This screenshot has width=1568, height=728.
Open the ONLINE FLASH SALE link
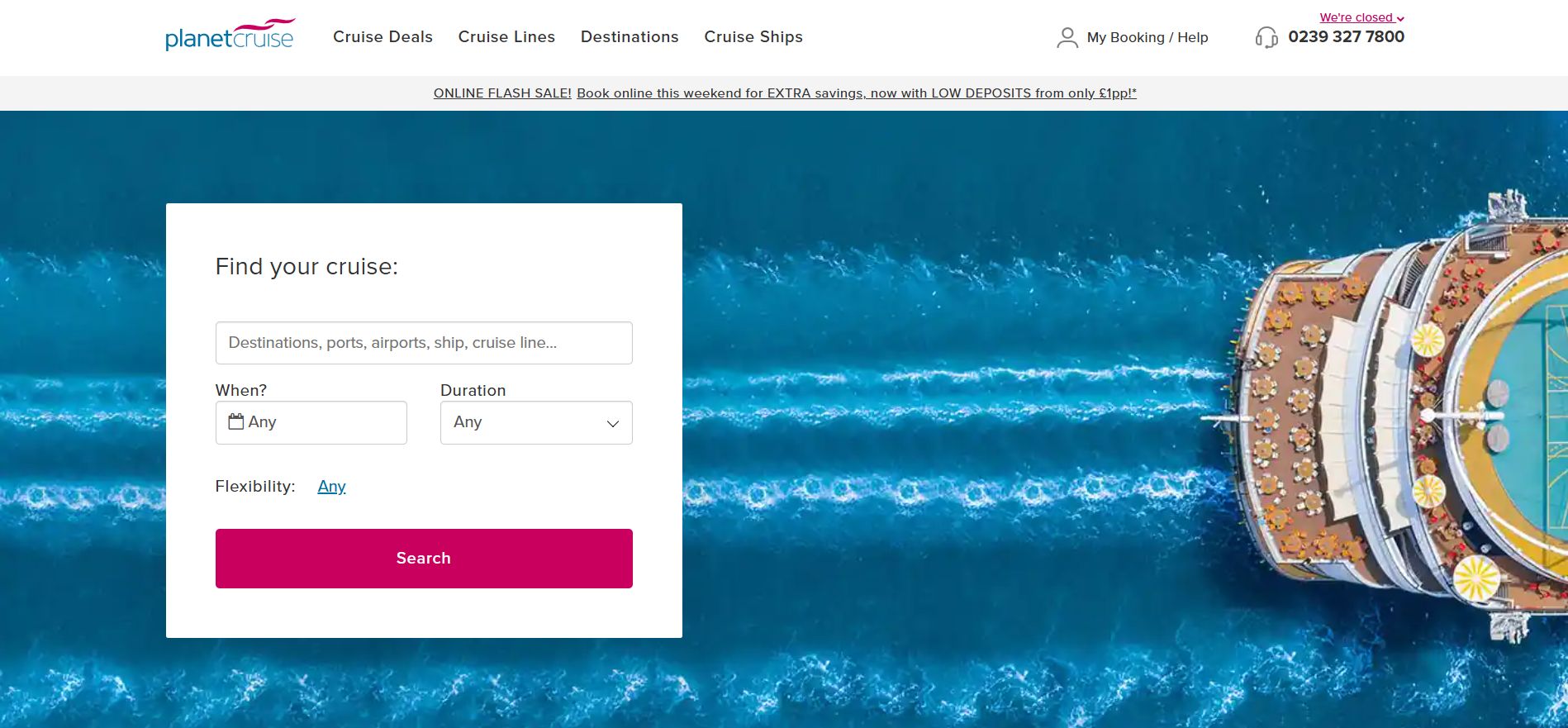502,93
